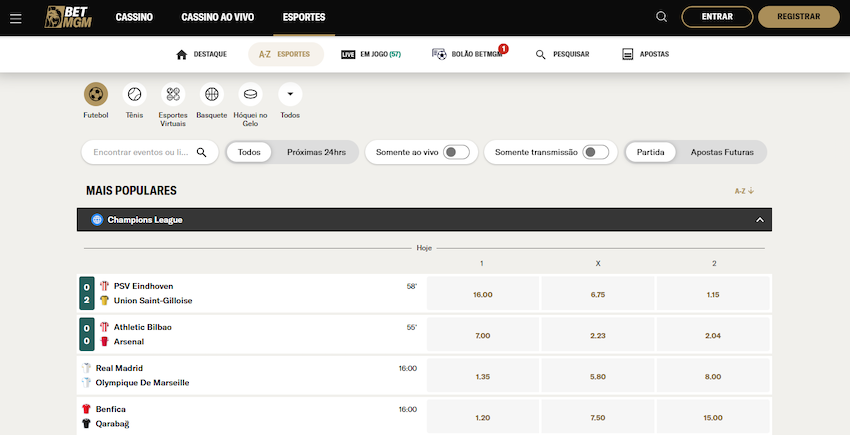Select Apostas Futuras option
This screenshot has width=850, height=435.
point(722,152)
